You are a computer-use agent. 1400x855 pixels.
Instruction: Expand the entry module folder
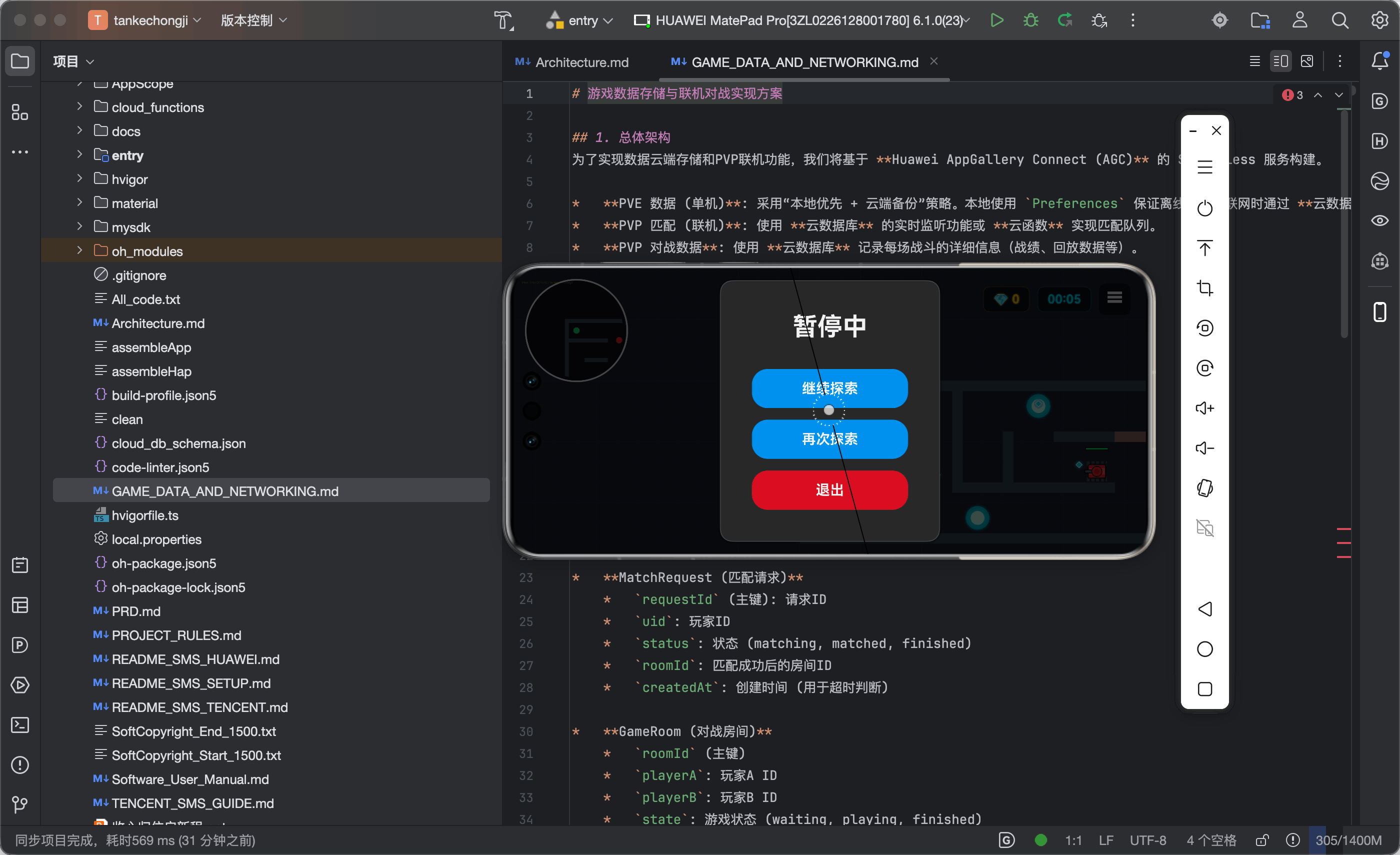click(79, 154)
